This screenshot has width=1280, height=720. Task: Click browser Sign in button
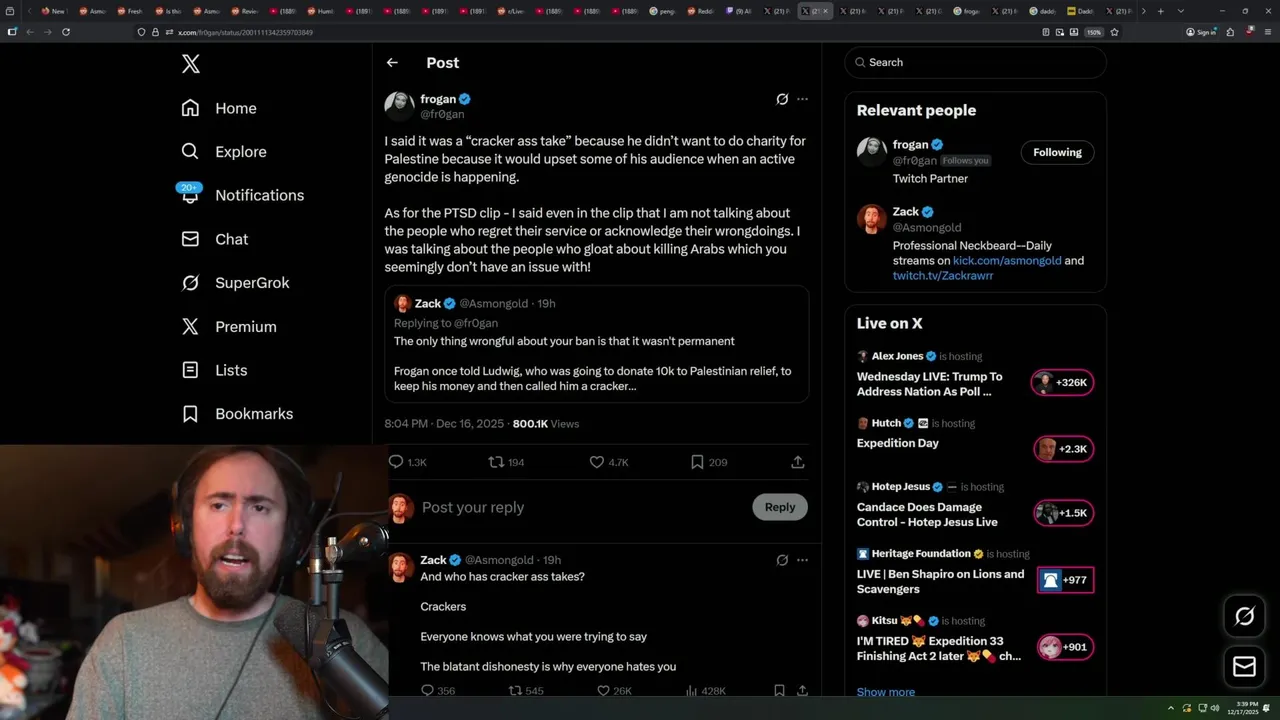pos(1201,32)
